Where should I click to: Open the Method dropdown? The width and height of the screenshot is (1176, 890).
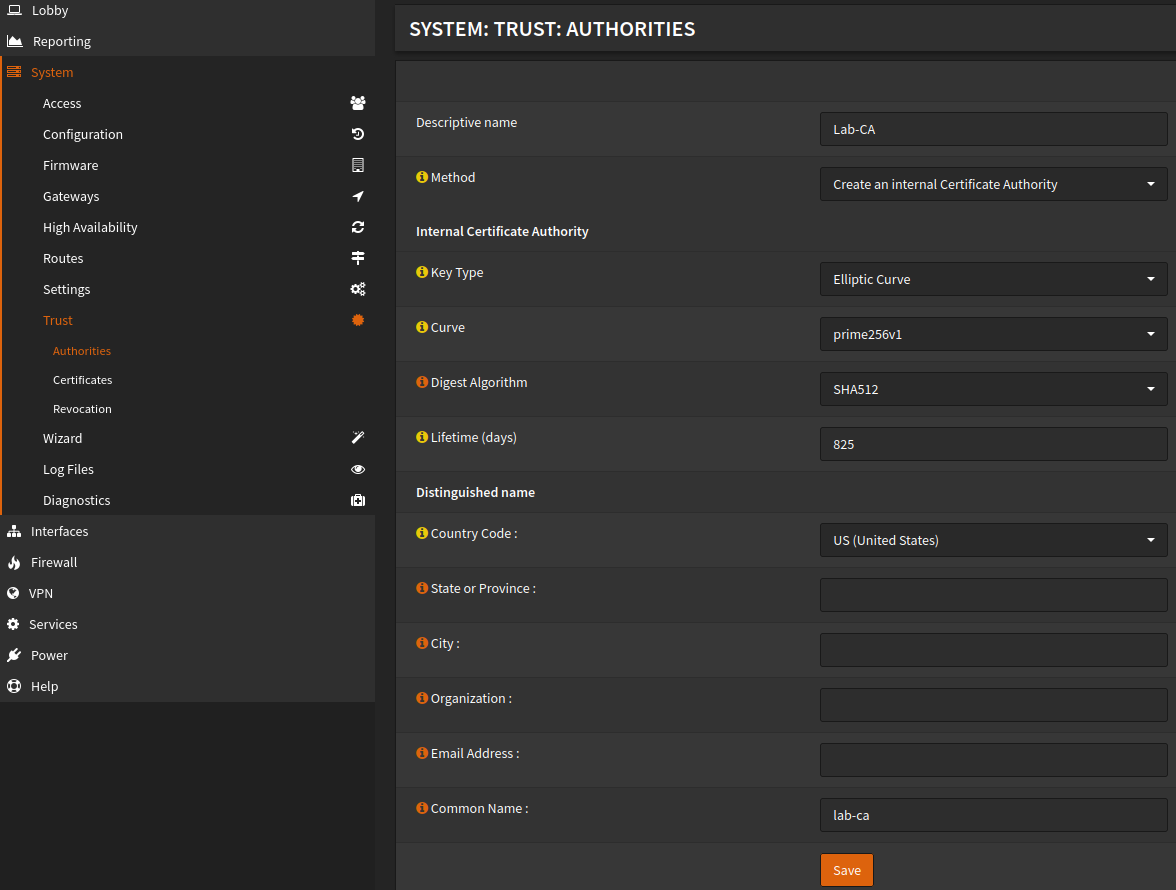[993, 184]
